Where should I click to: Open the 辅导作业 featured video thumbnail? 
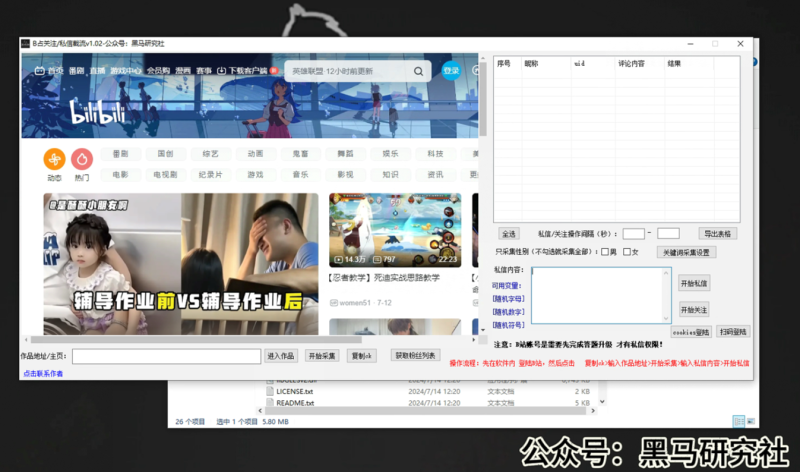[180, 264]
